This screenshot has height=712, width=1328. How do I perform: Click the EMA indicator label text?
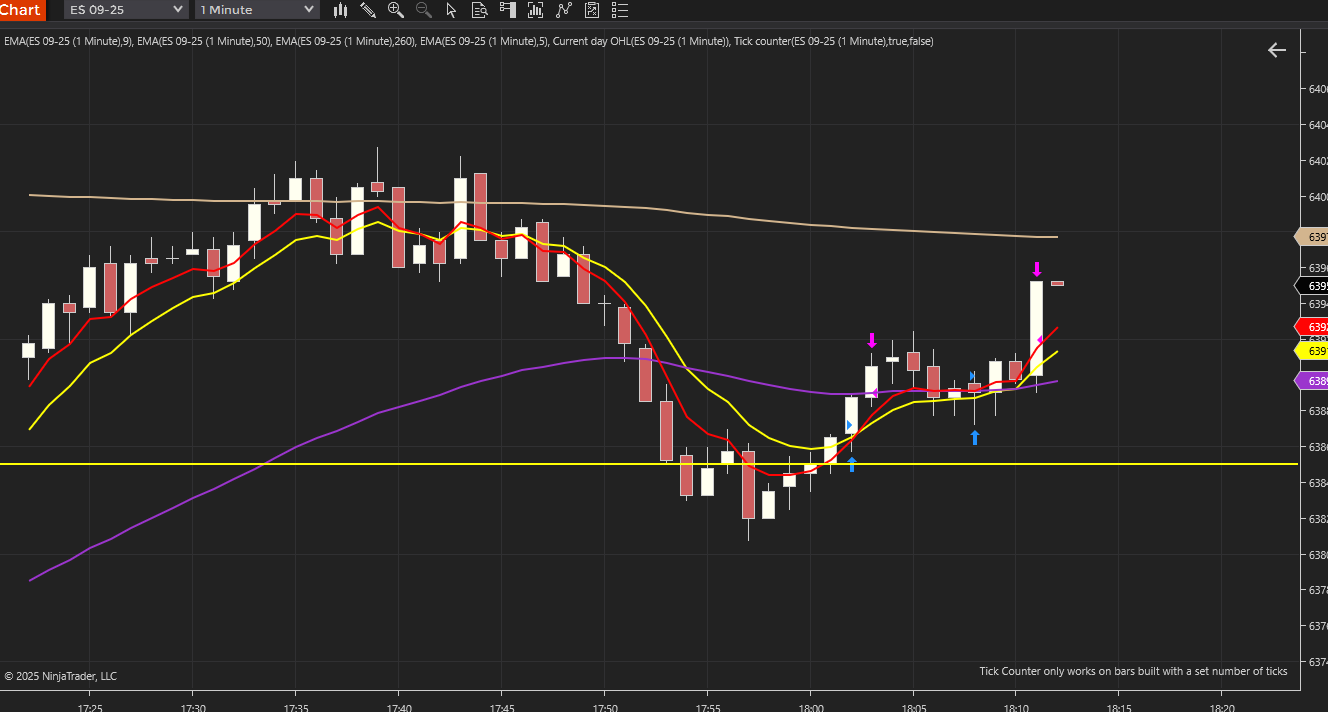468,41
